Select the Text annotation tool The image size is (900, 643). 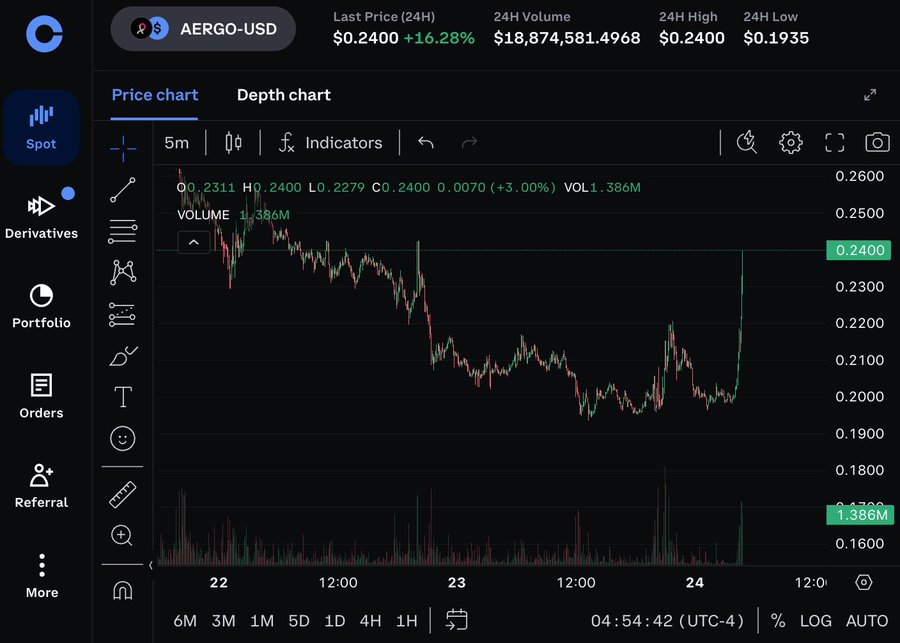(123, 397)
